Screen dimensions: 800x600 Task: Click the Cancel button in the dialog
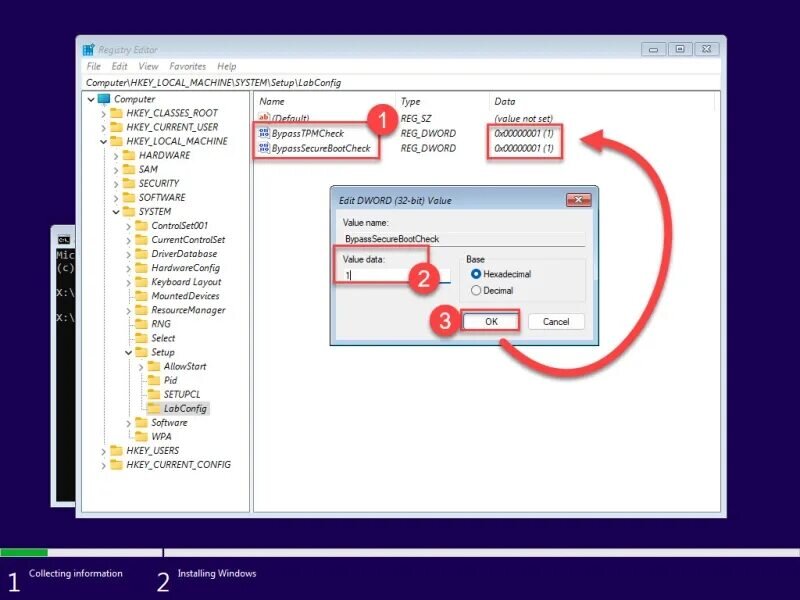pos(556,321)
